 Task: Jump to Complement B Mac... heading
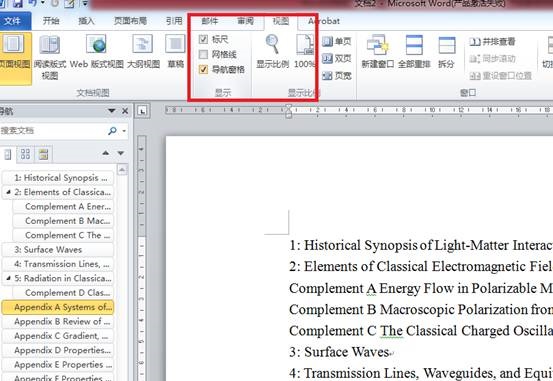click(63, 221)
